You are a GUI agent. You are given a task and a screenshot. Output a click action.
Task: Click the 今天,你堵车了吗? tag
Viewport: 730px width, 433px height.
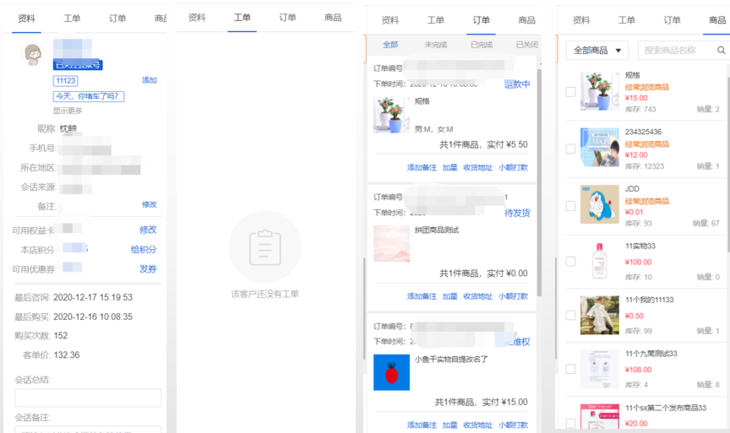(88, 96)
